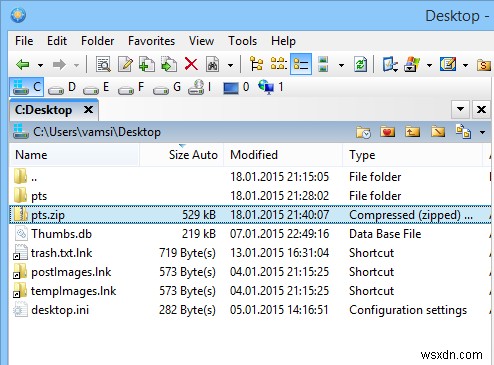Expand the notepad icon dropdown

coord(465,65)
